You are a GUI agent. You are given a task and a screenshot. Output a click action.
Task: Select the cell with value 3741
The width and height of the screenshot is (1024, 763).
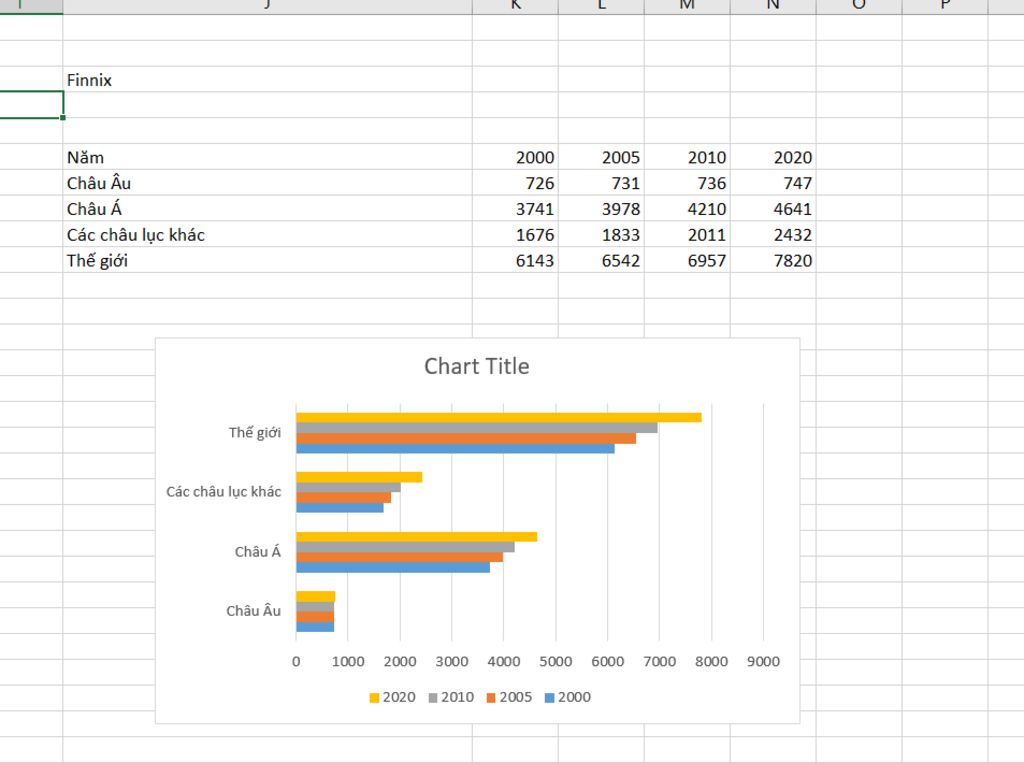click(x=534, y=209)
